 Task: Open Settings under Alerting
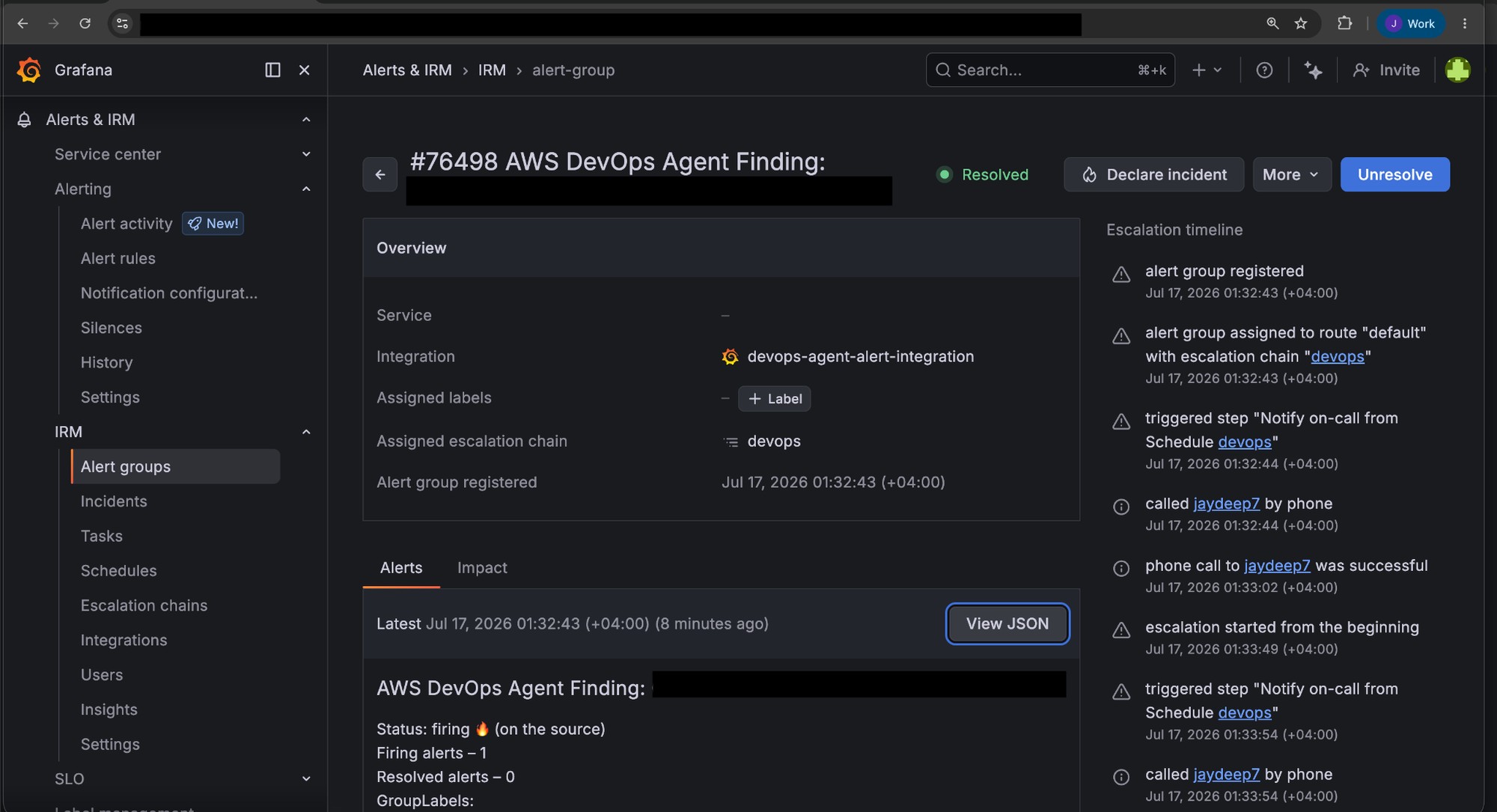110,397
